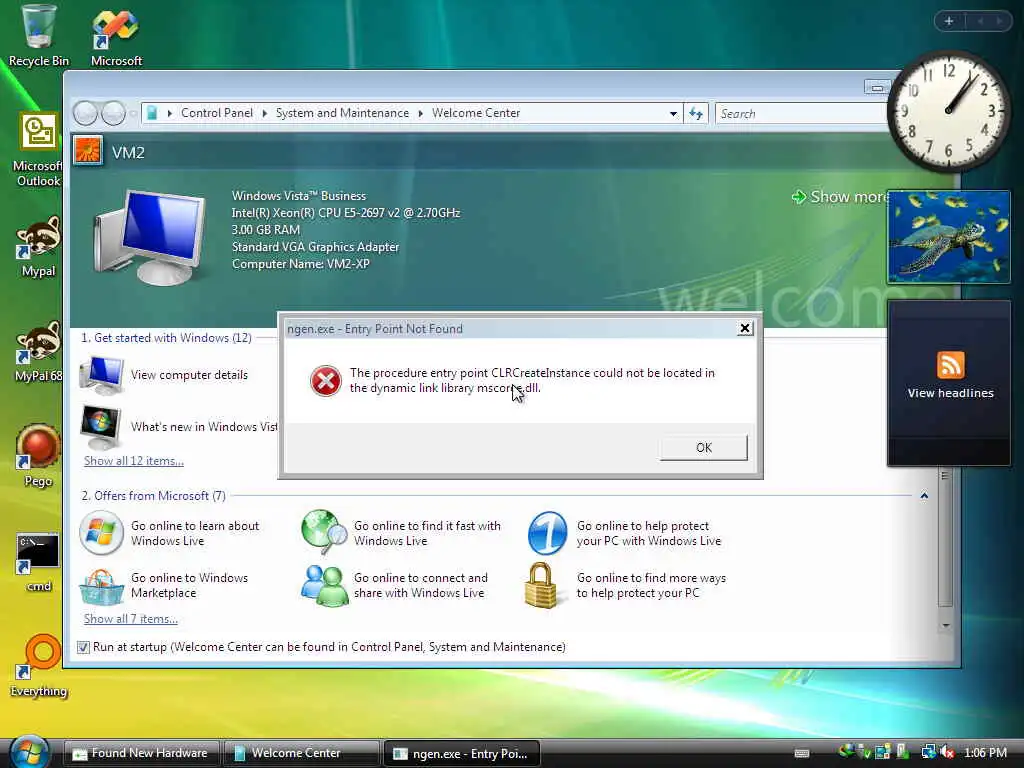Screen dimensions: 1024x768
Task: Click the scrollbar down arrow in Welcome Center
Action: coord(945,626)
